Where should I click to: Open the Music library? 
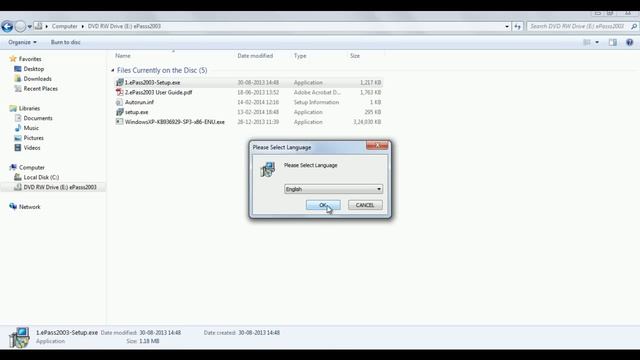[x=31, y=128]
